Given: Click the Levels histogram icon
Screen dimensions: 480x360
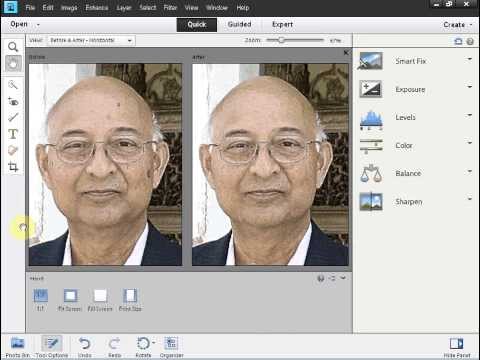Looking at the screenshot, I should click(x=371, y=120).
